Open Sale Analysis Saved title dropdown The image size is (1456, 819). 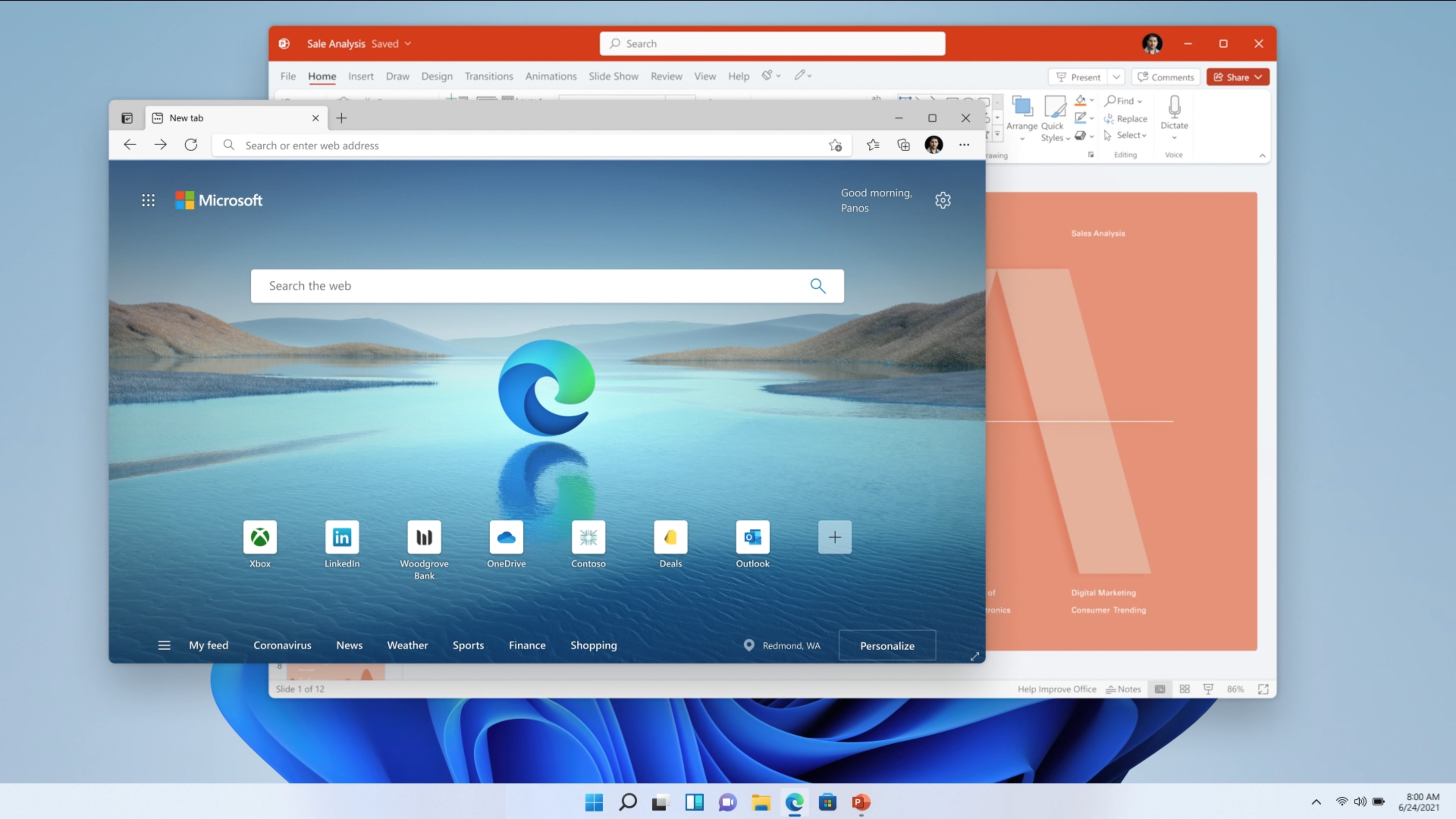tap(408, 44)
